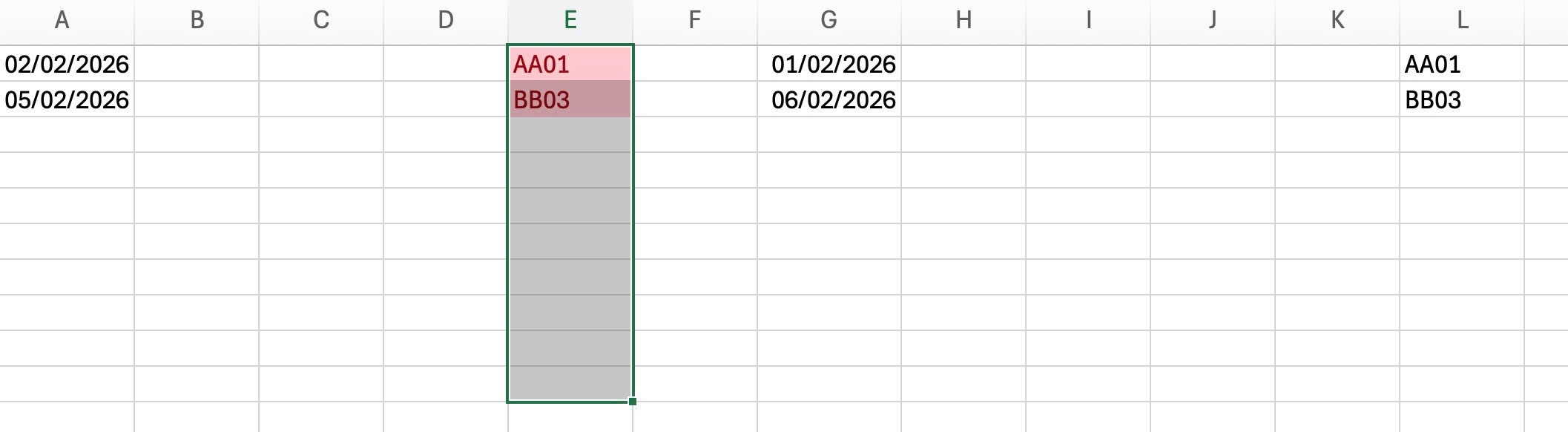The width and height of the screenshot is (1568, 432).
Task: Click cell containing 06/02/2026
Action: pyautogui.click(x=829, y=99)
